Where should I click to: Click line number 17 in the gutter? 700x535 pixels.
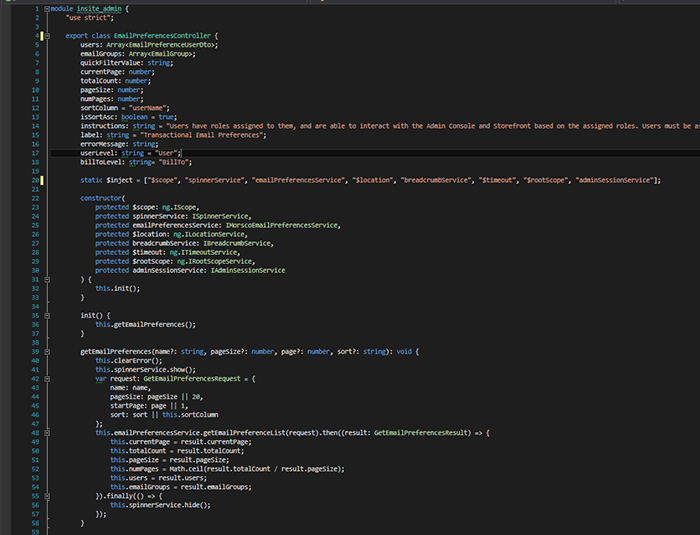[35, 153]
